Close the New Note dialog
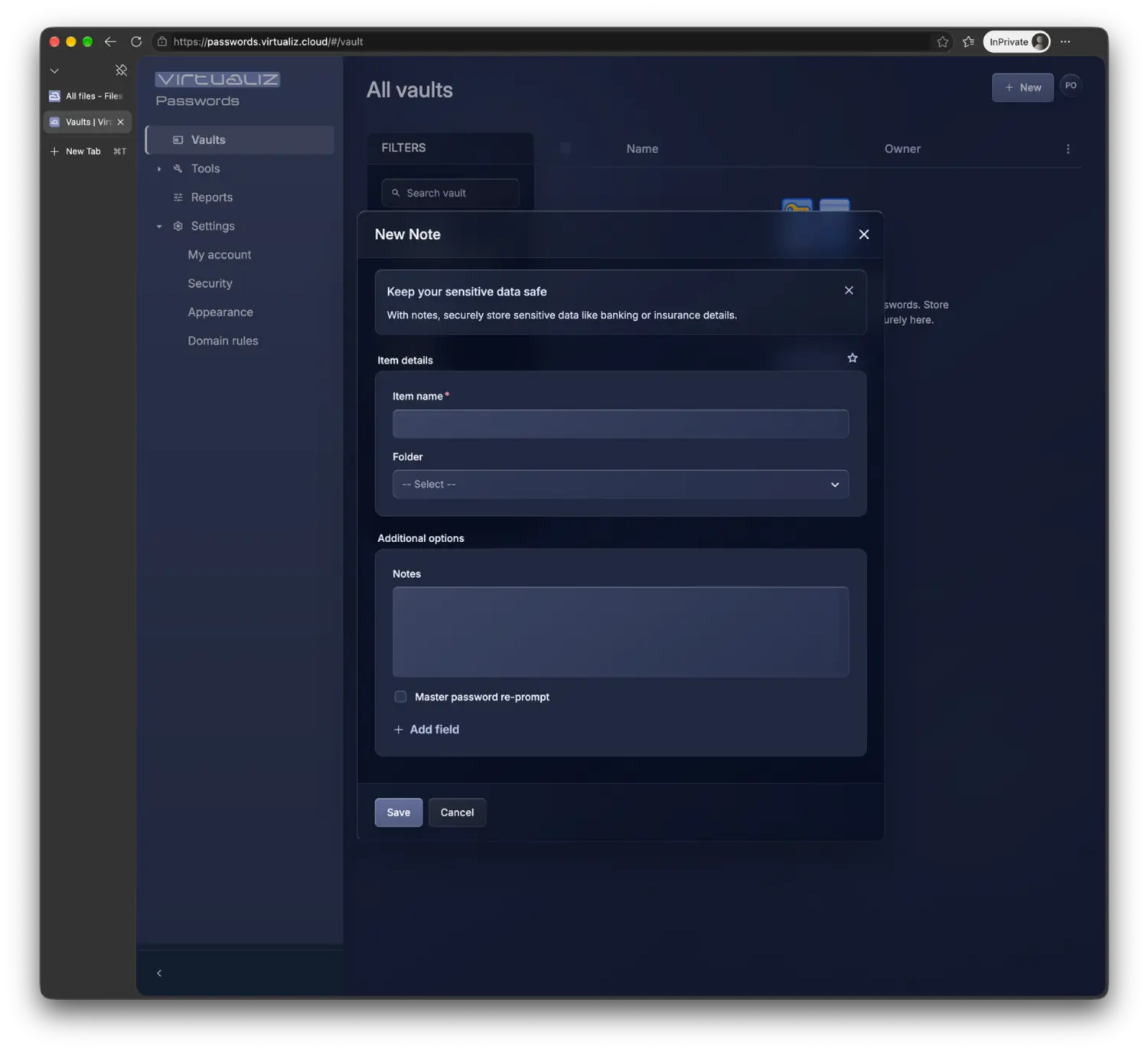This screenshot has height=1052, width=1148. tap(863, 234)
